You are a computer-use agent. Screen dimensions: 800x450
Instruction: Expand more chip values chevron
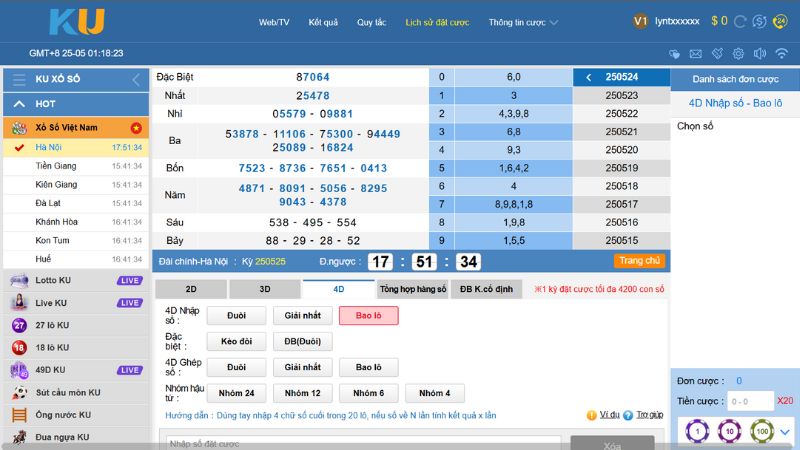click(x=785, y=432)
